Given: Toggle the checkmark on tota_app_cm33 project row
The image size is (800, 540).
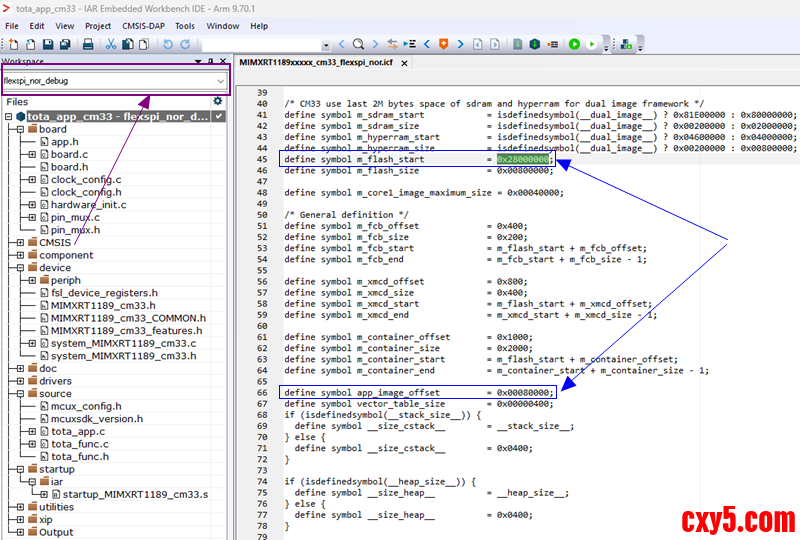Looking at the screenshot, I should (x=218, y=117).
